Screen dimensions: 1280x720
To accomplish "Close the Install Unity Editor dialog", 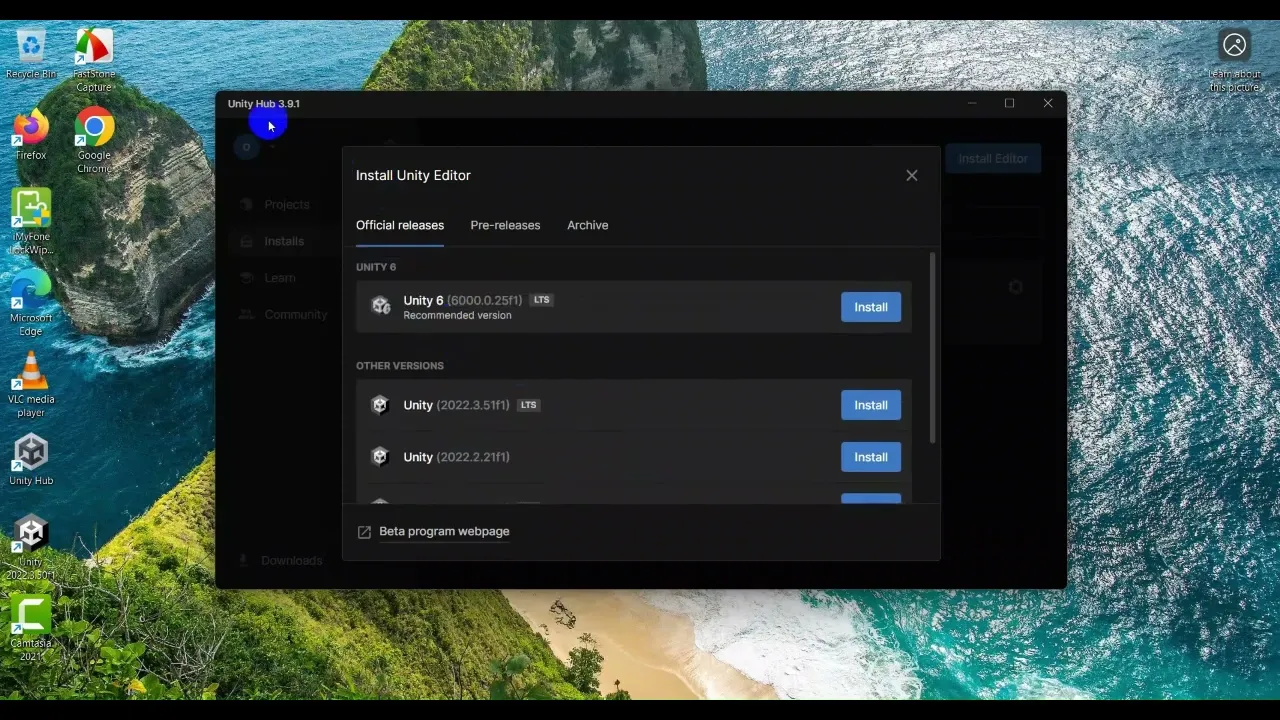I will point(912,175).
